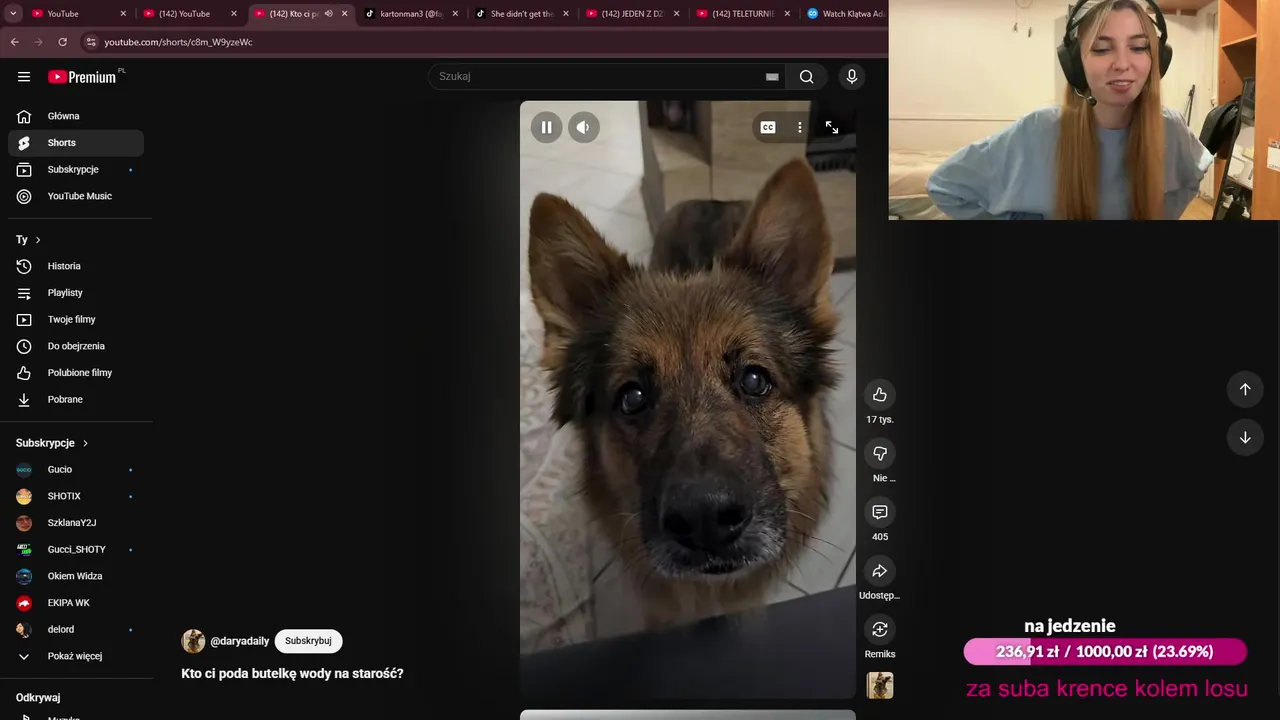Open Playlisty in sidebar
This screenshot has width=1280, height=720.
coord(76,293)
